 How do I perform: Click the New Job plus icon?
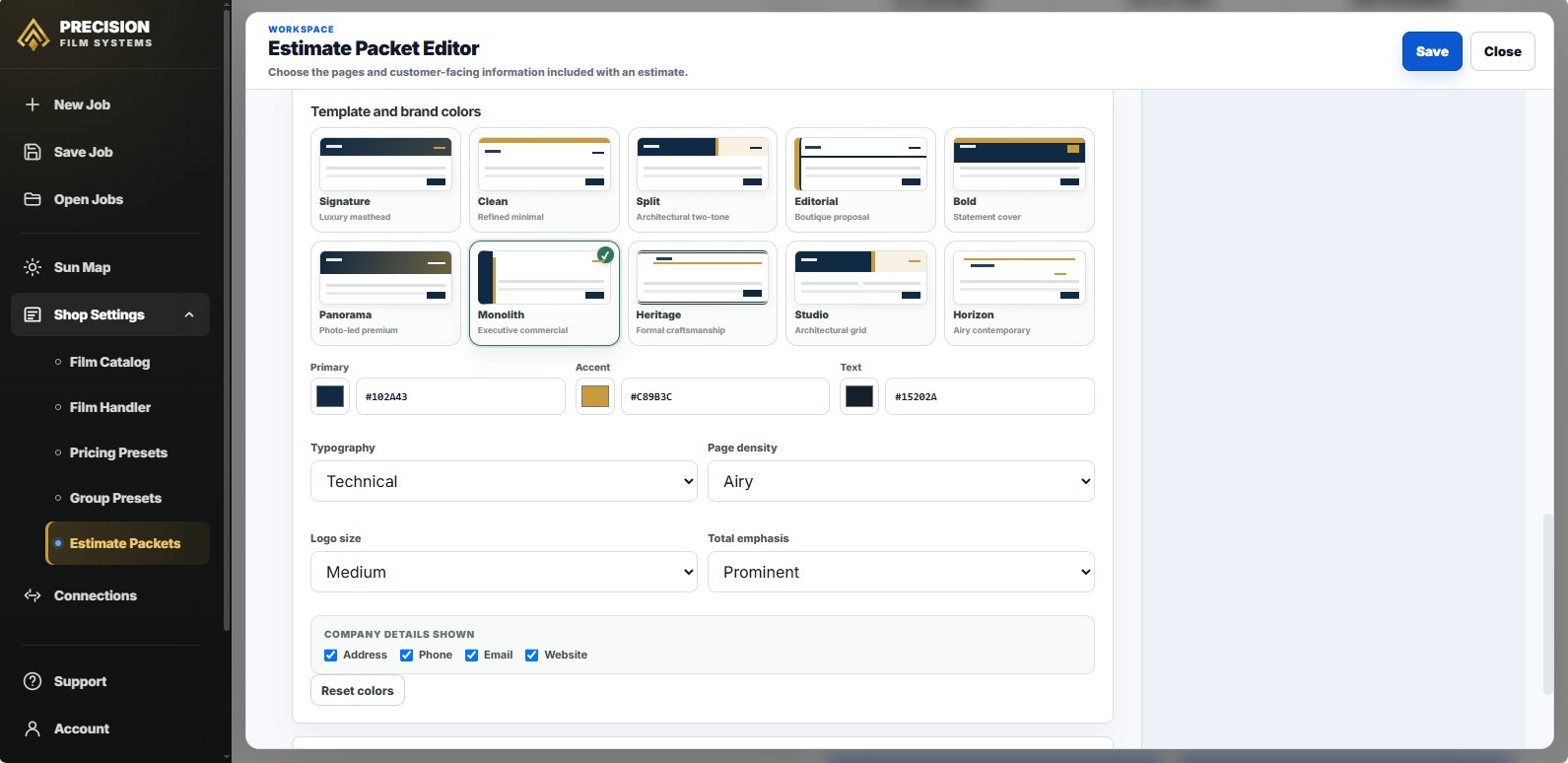33,104
